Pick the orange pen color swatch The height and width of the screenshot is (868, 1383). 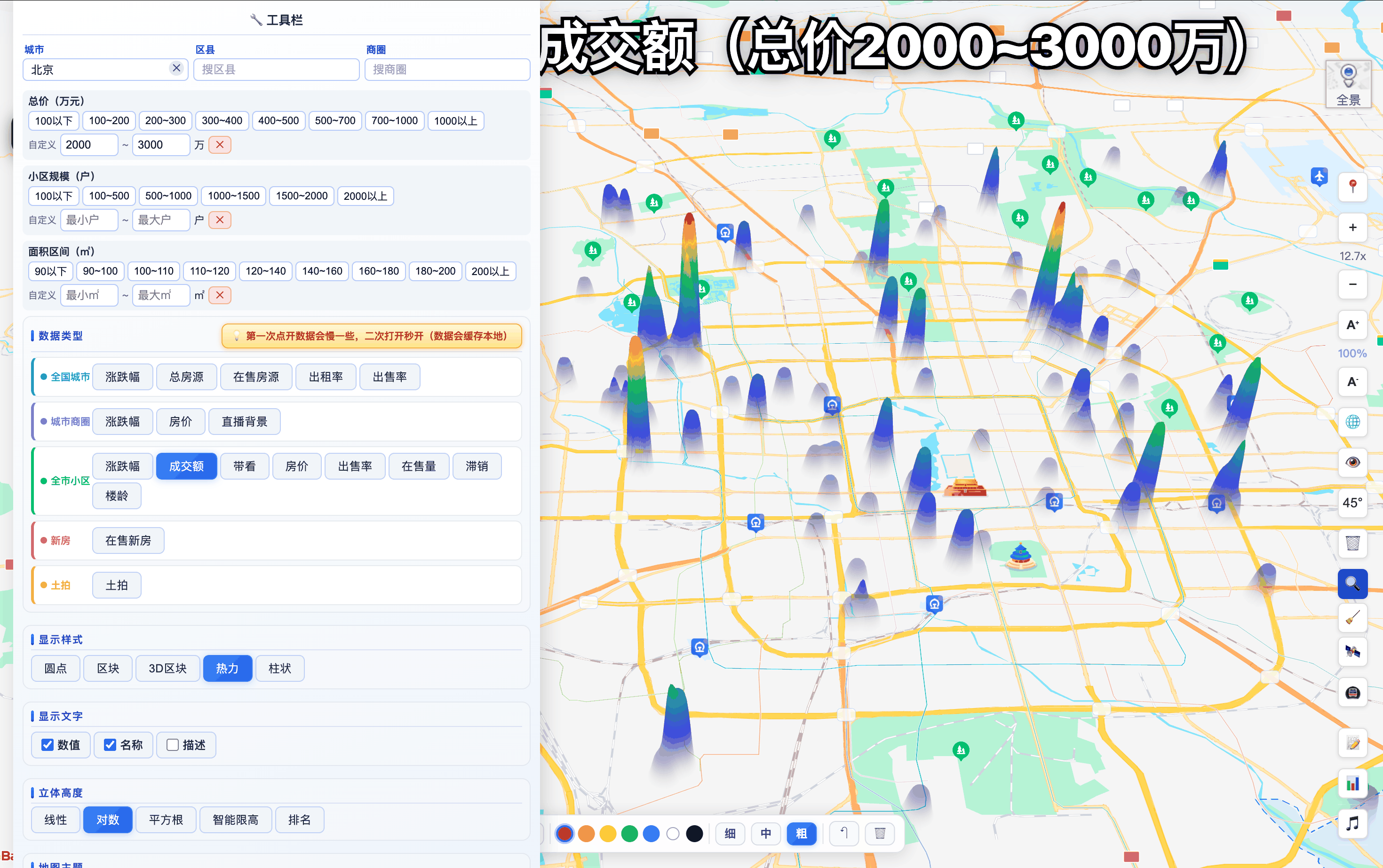pos(587,834)
